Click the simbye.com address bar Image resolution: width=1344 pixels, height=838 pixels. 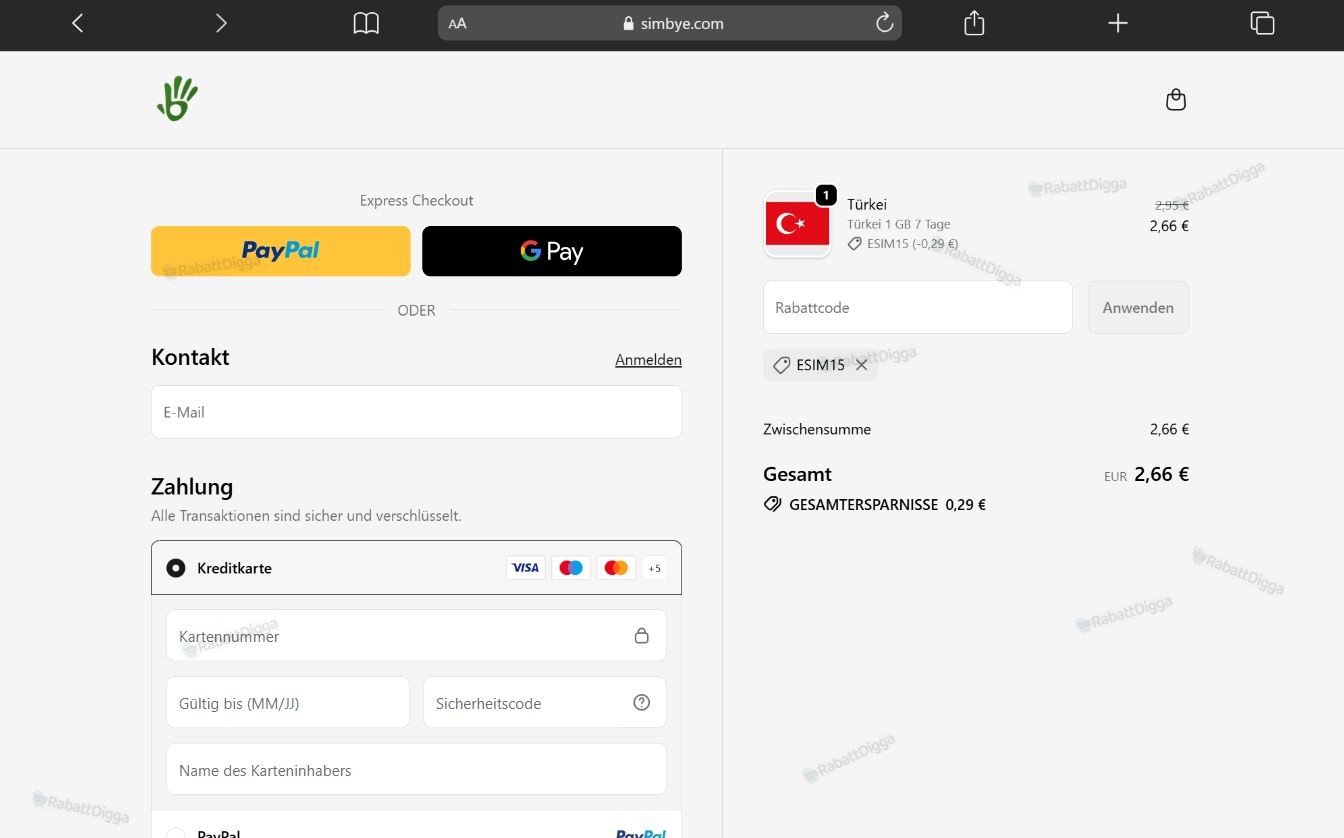click(x=670, y=23)
